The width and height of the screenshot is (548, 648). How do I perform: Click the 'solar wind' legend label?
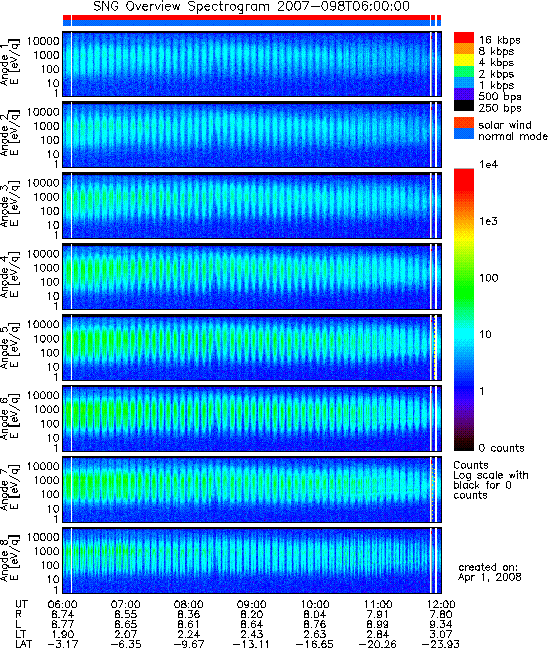tap(505, 125)
